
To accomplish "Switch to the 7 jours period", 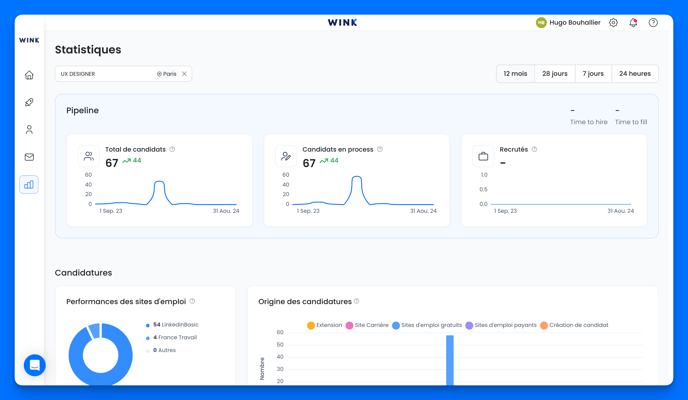I will (593, 74).
